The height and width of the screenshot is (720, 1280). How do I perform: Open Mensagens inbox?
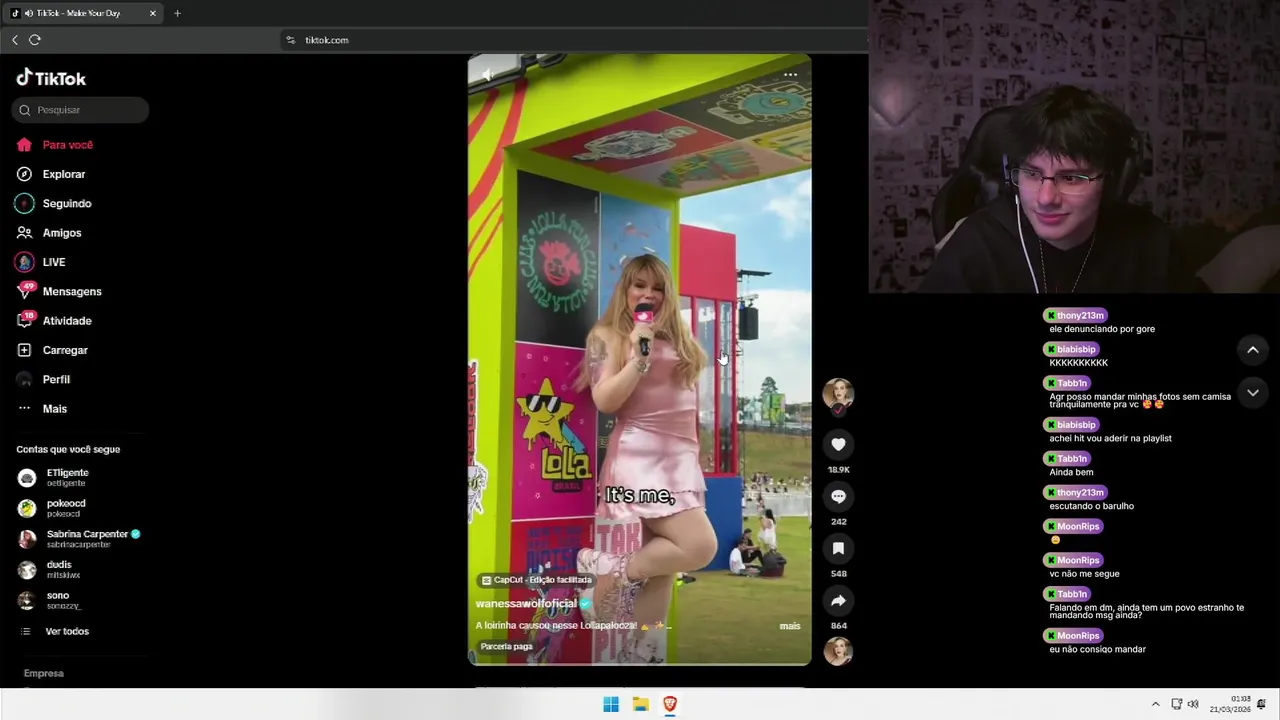click(59, 291)
